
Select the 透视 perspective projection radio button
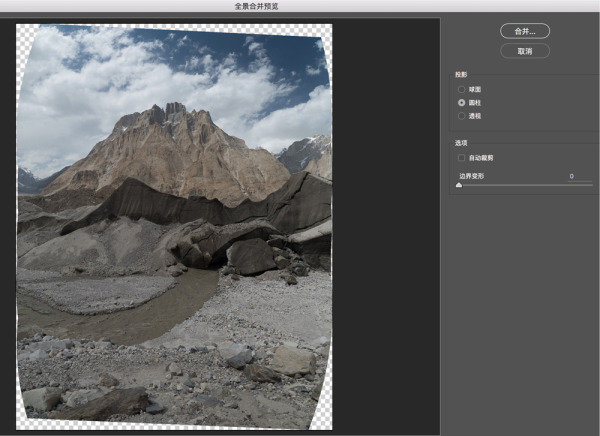tap(461, 116)
